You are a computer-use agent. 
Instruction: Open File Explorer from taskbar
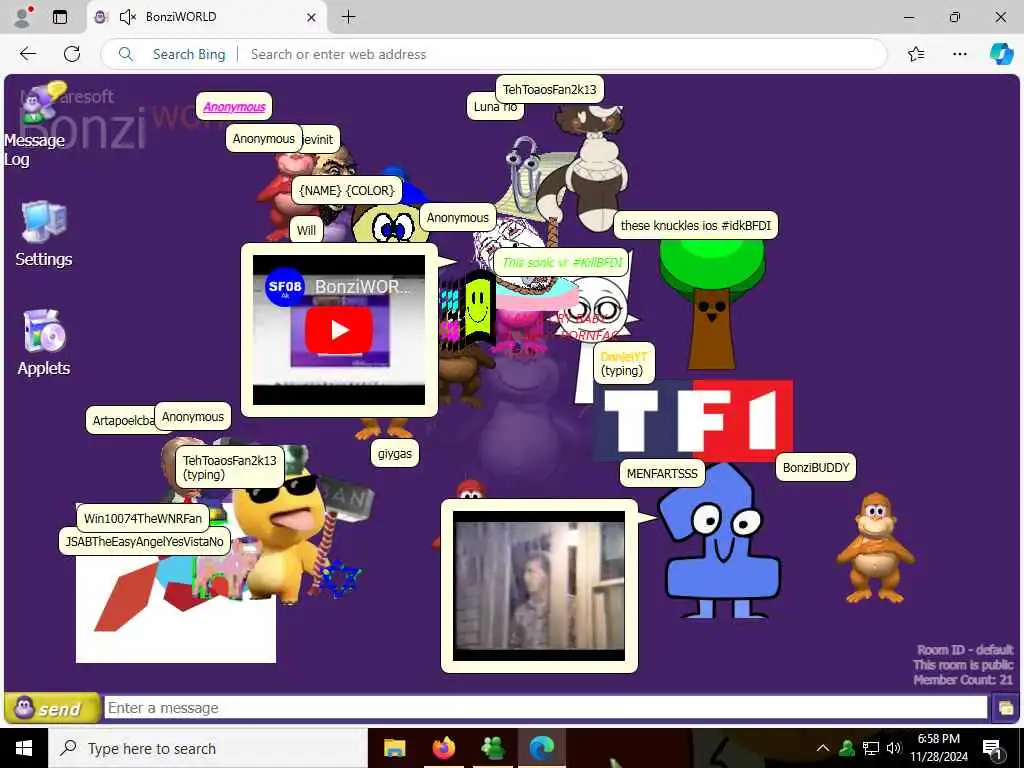click(x=394, y=748)
